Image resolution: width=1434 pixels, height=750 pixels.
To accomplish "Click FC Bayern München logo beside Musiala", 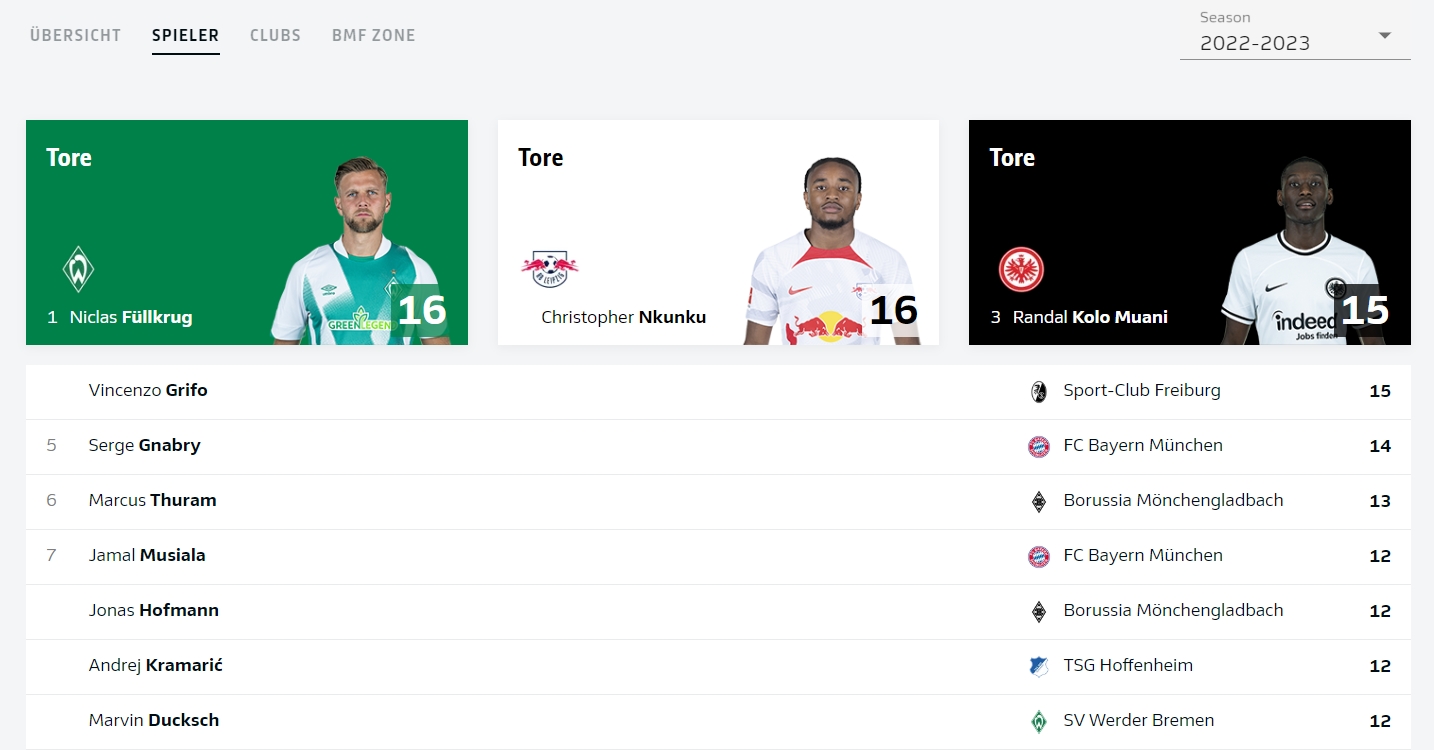I will 1039,557.
